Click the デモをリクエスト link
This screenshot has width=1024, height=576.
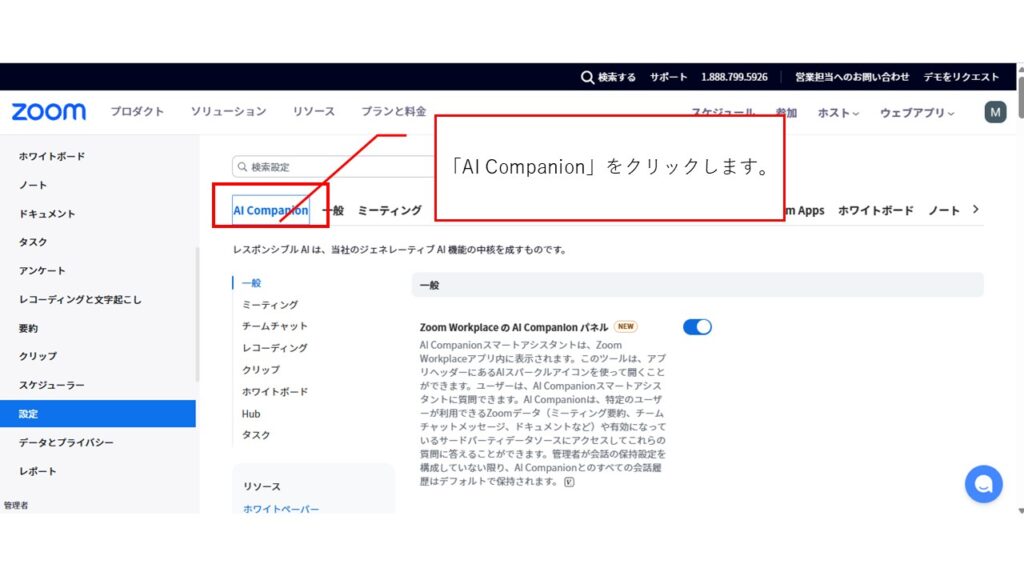click(960, 77)
